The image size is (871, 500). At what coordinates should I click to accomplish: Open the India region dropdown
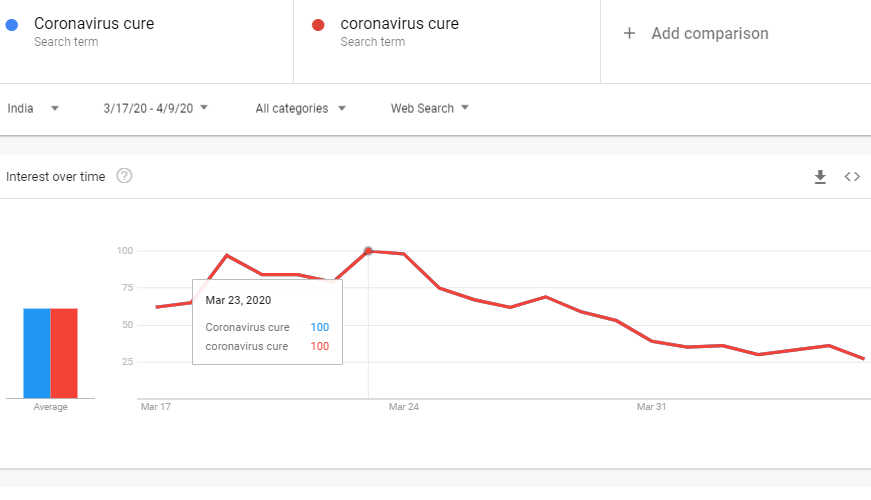[x=33, y=108]
